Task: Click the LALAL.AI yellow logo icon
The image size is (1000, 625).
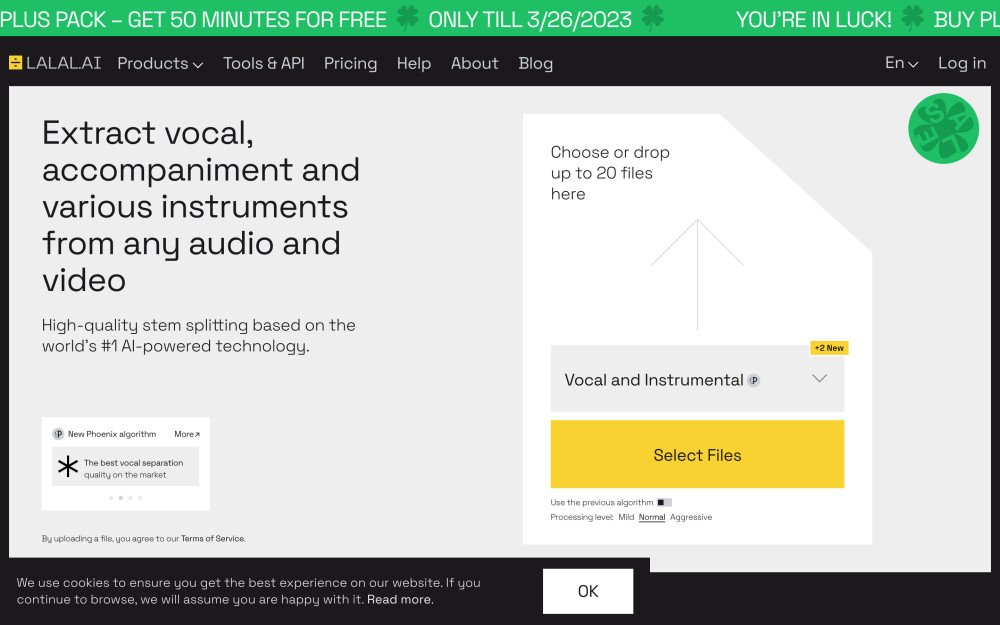Action: (15, 63)
